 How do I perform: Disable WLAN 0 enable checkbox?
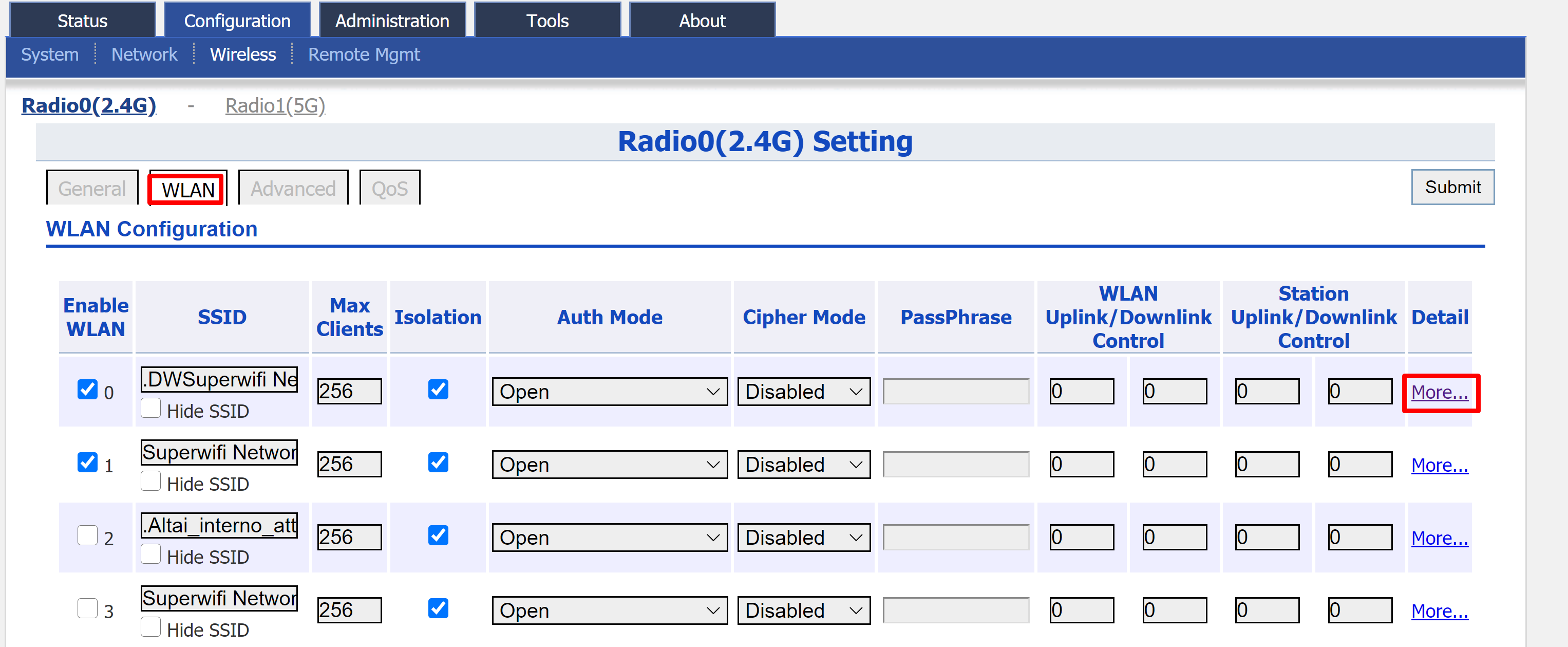(x=87, y=390)
